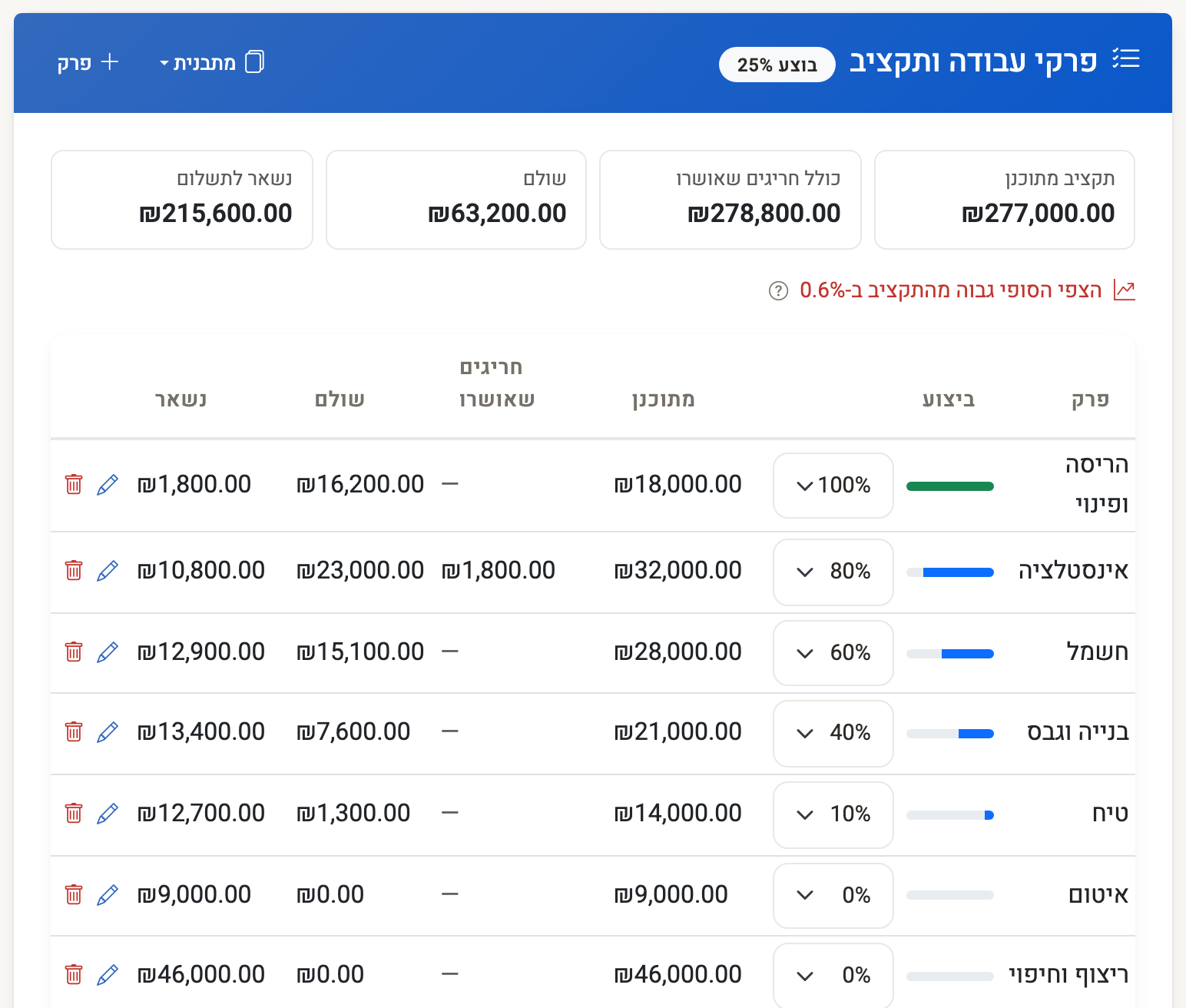Delete the אינסטלציה row
The height and width of the screenshot is (1008, 1186).
[x=74, y=570]
